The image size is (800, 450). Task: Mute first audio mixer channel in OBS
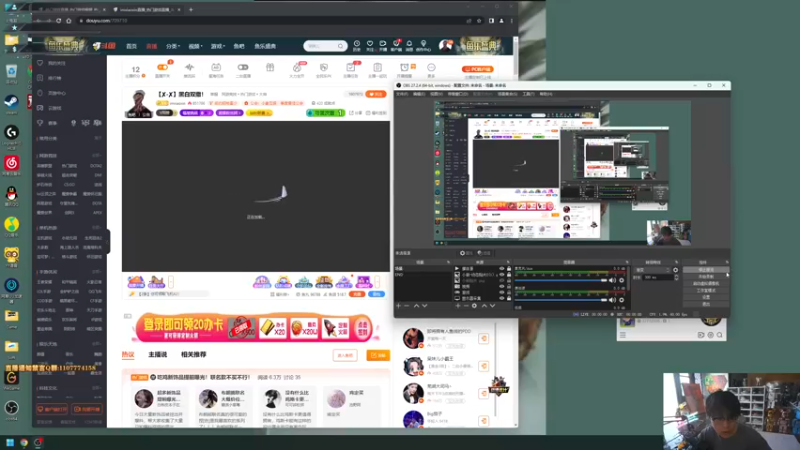click(x=612, y=280)
